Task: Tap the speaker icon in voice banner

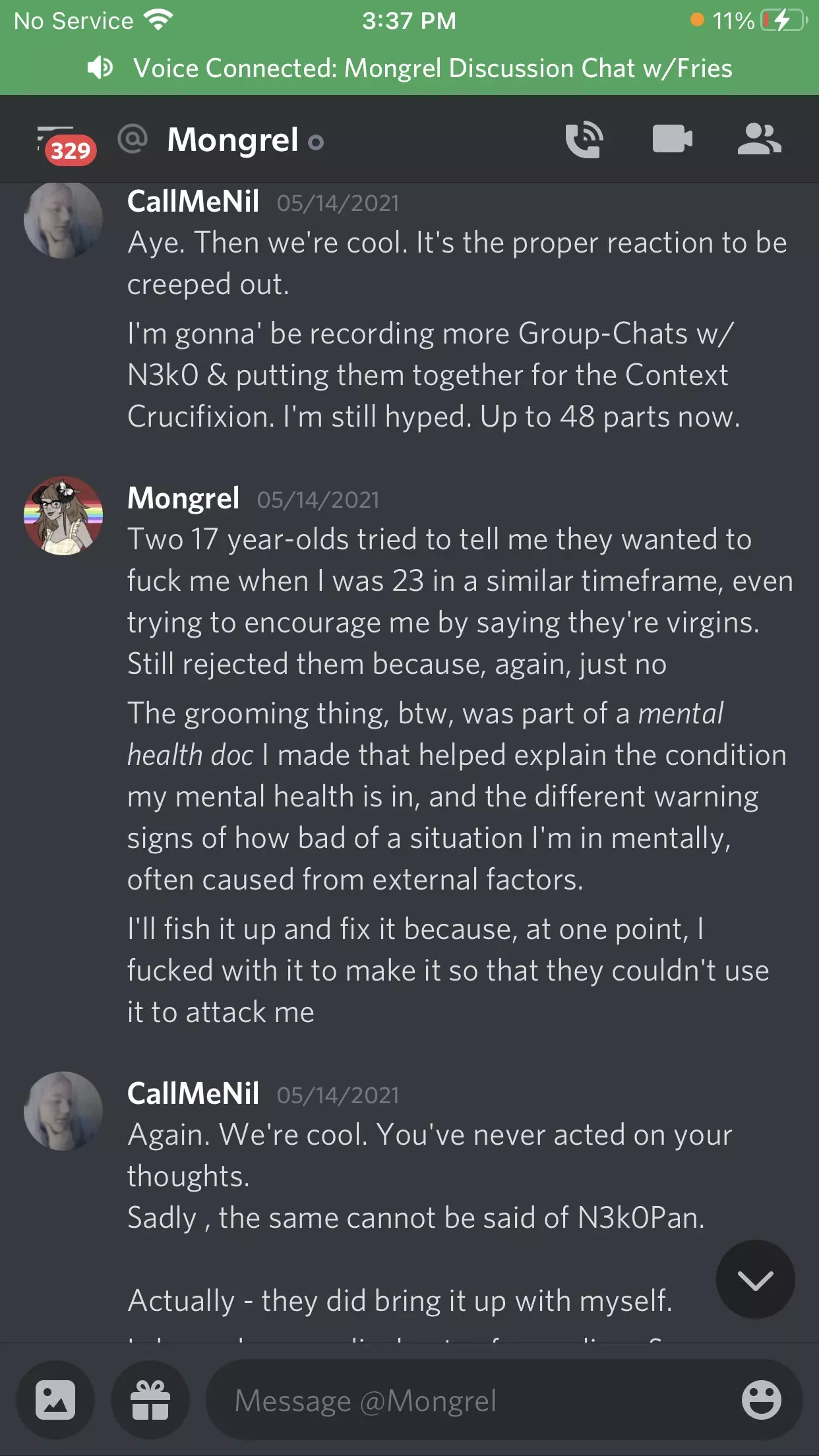Action: pyautogui.click(x=100, y=68)
